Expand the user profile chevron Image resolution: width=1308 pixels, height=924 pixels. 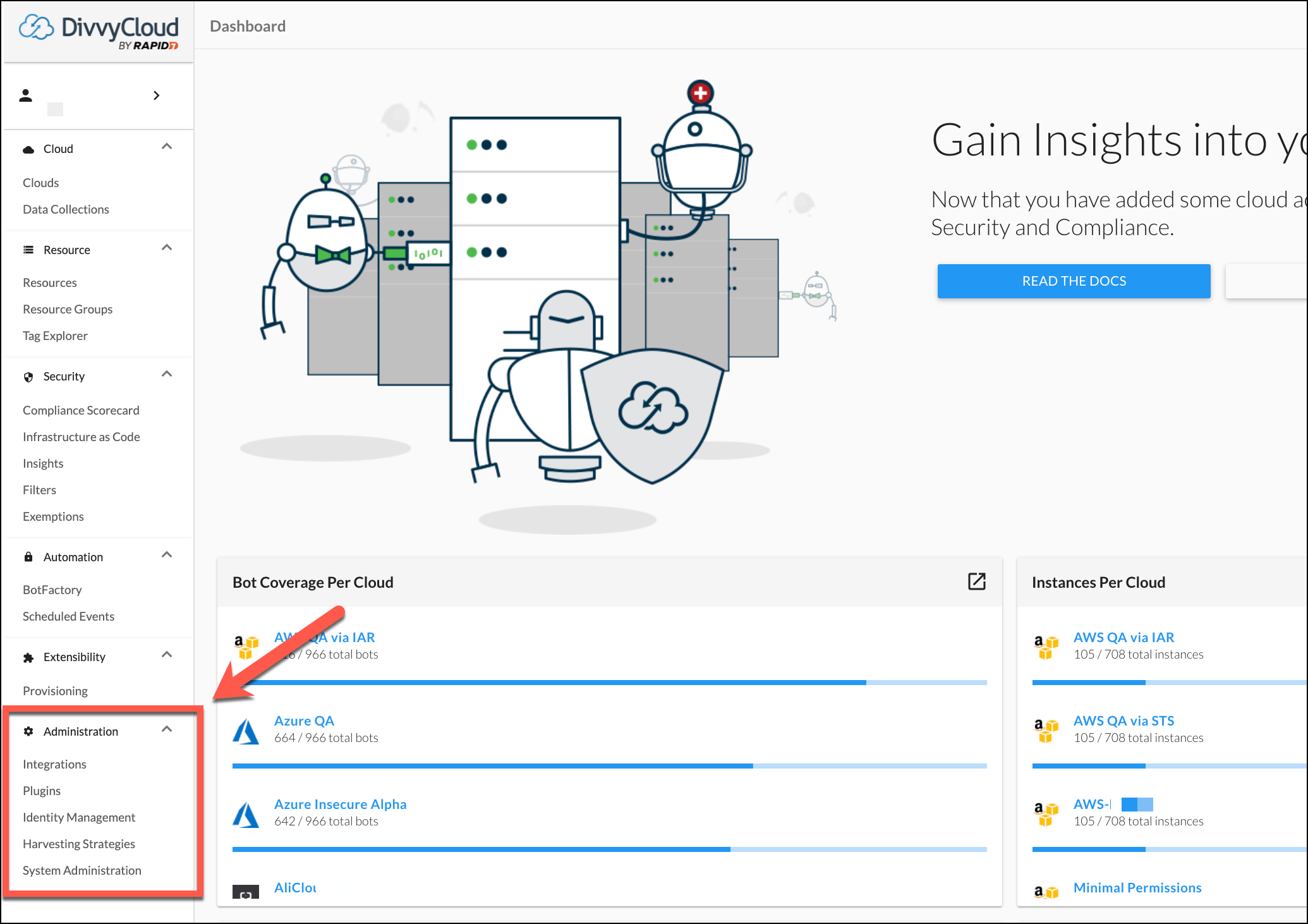point(157,95)
